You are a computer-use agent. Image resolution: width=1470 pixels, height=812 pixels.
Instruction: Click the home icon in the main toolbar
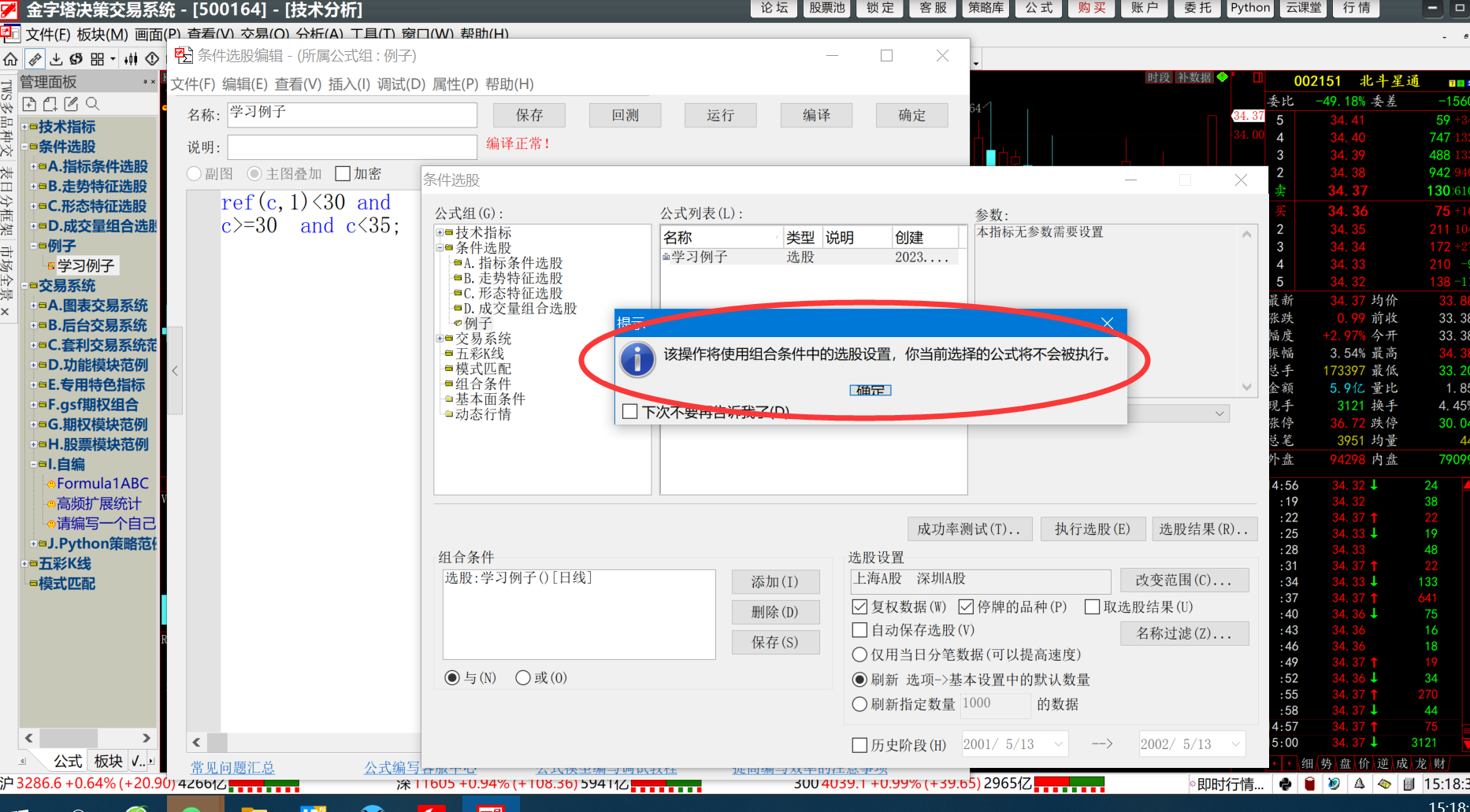coord(10,59)
